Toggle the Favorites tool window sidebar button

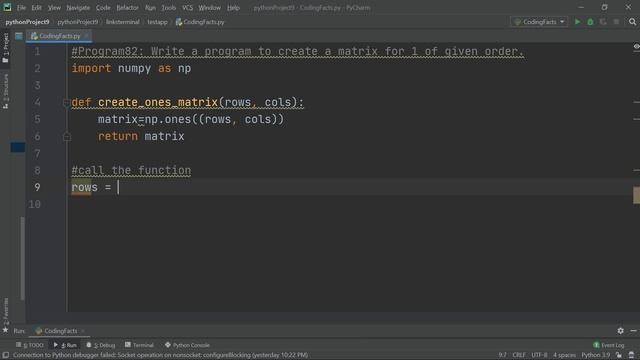tap(6, 310)
